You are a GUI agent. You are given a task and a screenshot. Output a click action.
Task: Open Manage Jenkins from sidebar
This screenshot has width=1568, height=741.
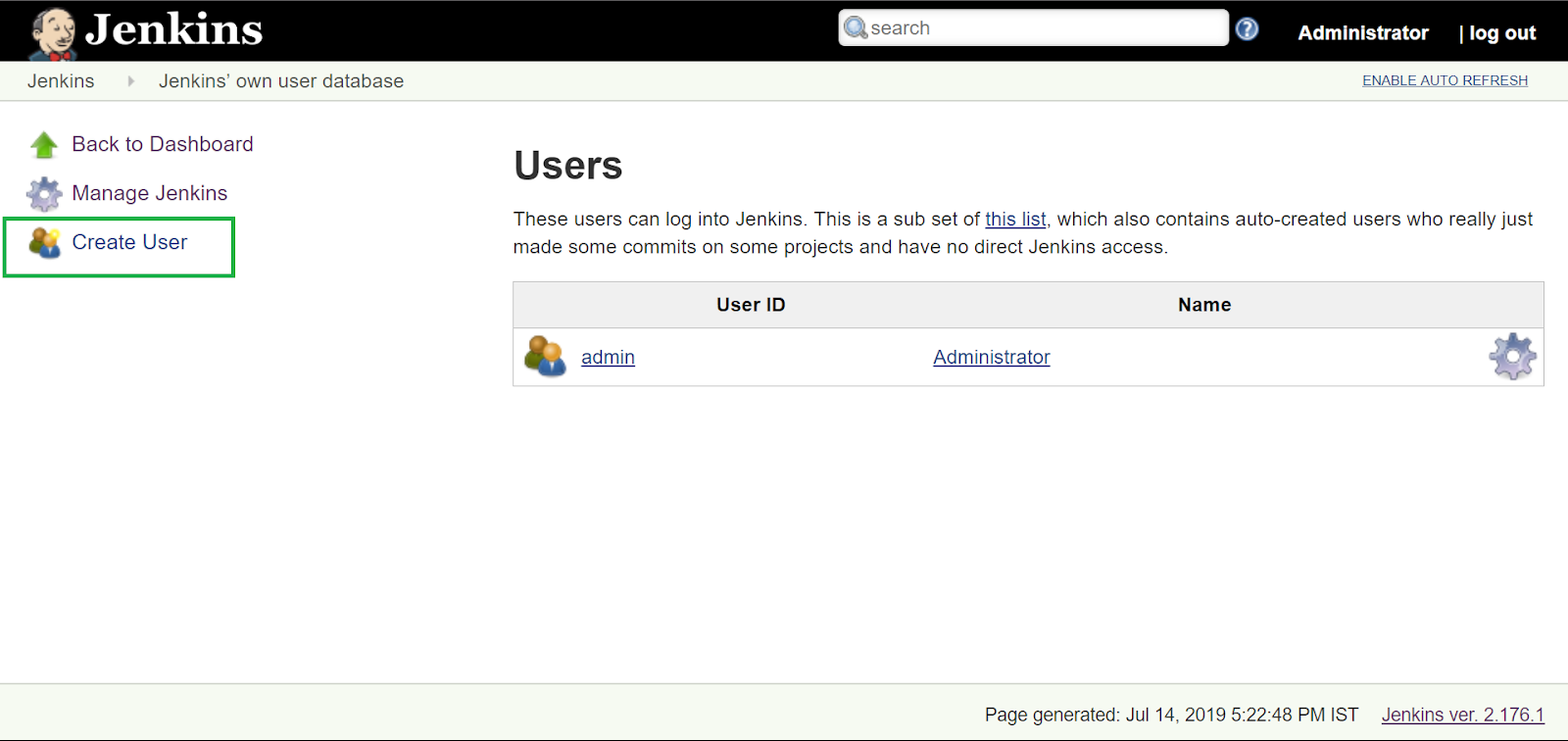[150, 193]
